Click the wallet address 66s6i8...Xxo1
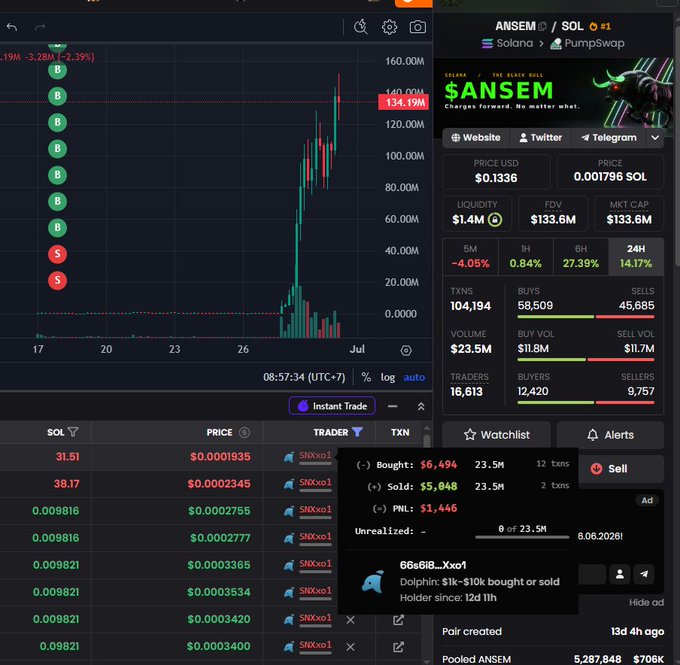 coord(433,565)
